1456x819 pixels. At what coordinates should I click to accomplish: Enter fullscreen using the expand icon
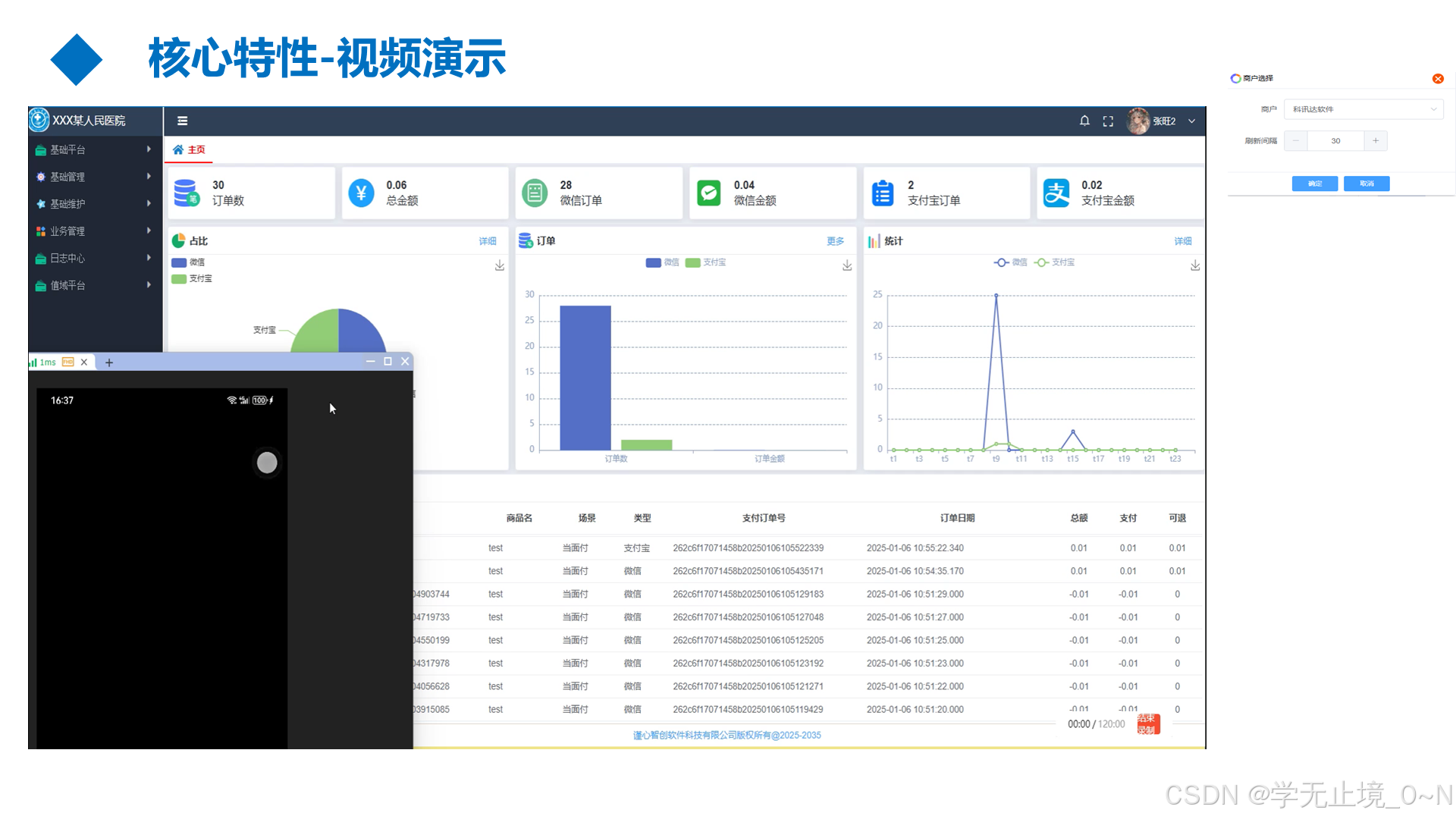[x=1108, y=121]
